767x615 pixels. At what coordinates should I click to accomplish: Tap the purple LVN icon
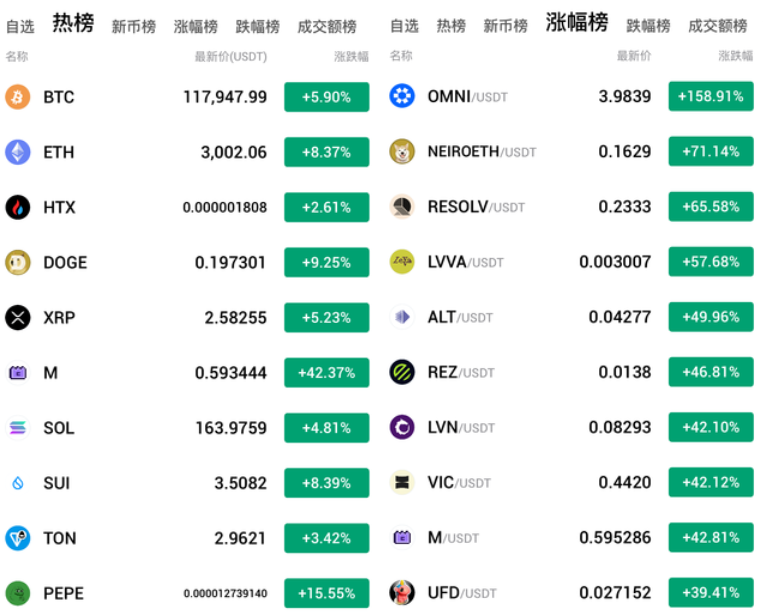(x=402, y=427)
